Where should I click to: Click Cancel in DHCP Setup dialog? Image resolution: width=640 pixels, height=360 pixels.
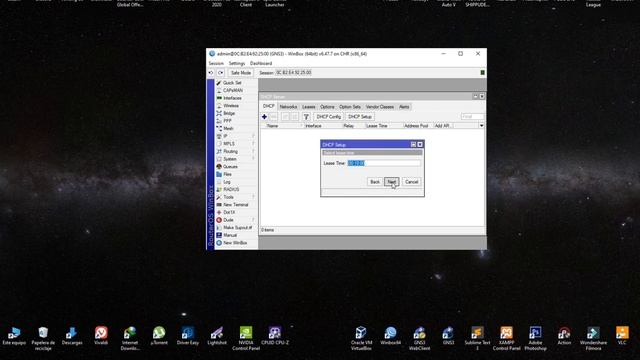point(411,182)
